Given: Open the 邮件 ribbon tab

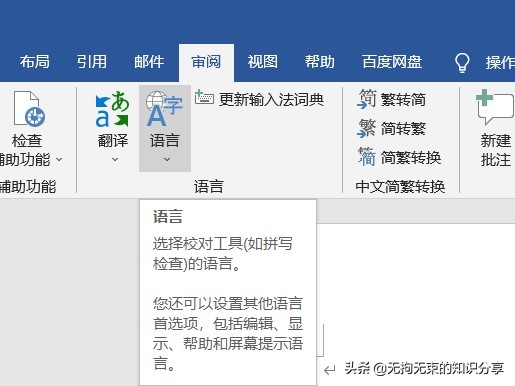Looking at the screenshot, I should [149, 62].
